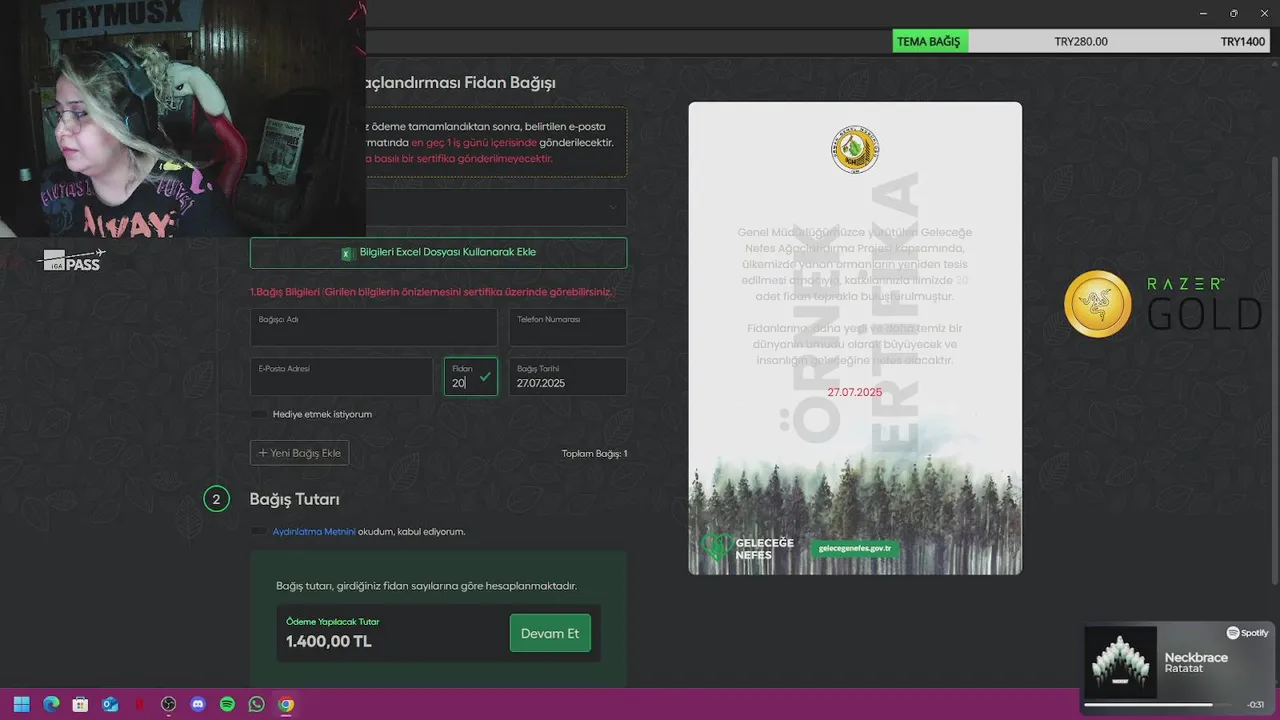Viewport: 1280px width, 720px height.
Task: Click the 'TEMA BAĞIŞ' green label
Action: pos(930,42)
